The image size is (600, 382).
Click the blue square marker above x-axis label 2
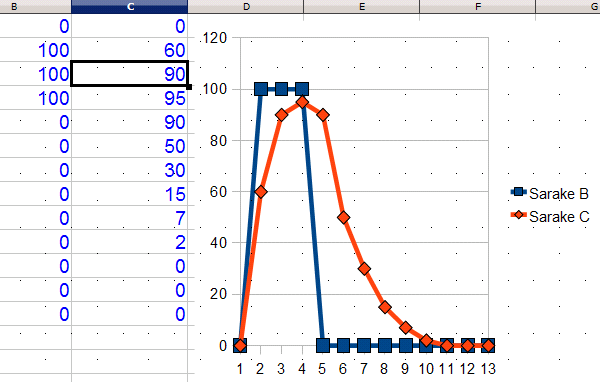click(261, 89)
